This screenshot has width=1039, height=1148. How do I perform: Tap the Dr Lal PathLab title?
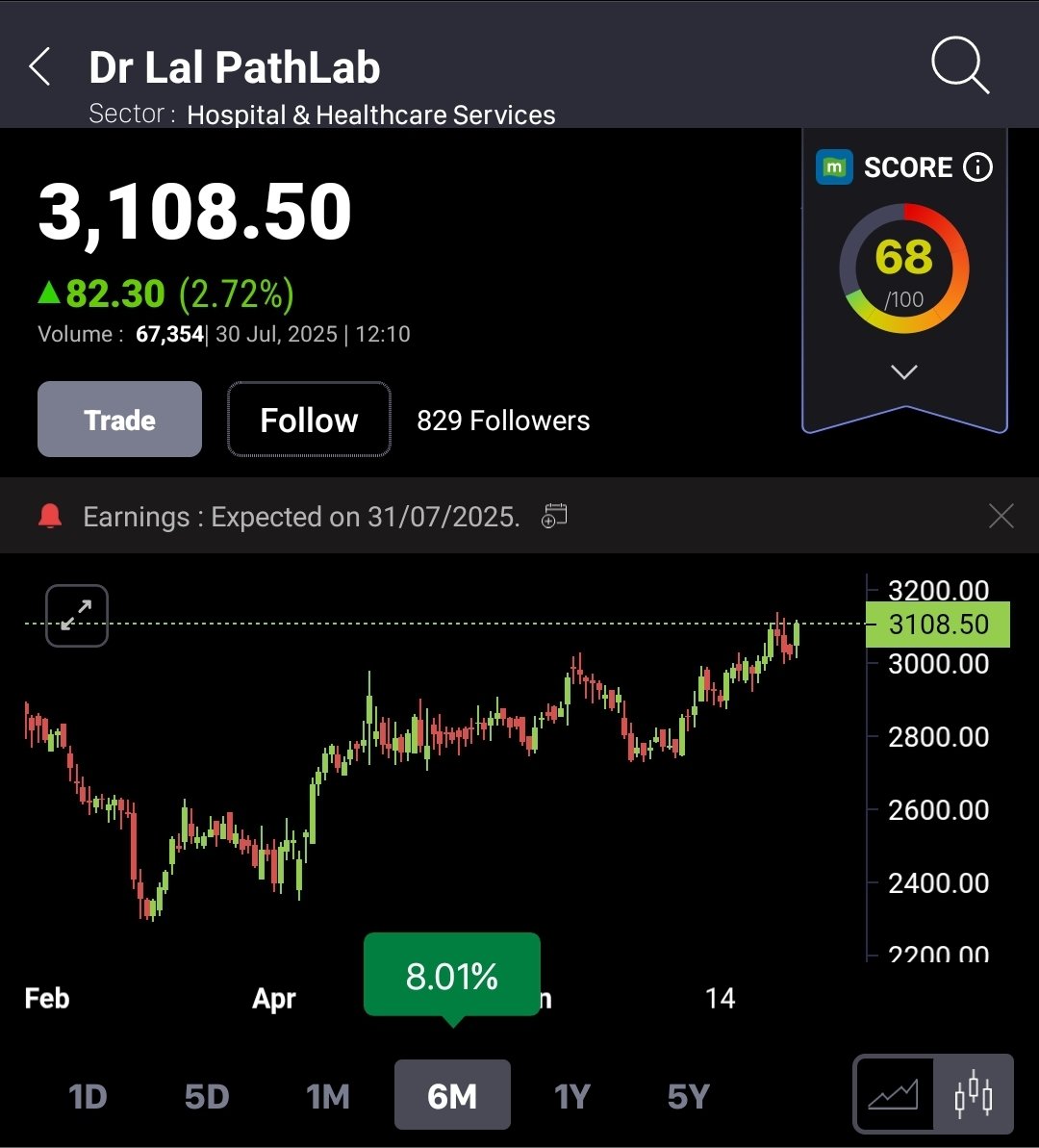235,67
